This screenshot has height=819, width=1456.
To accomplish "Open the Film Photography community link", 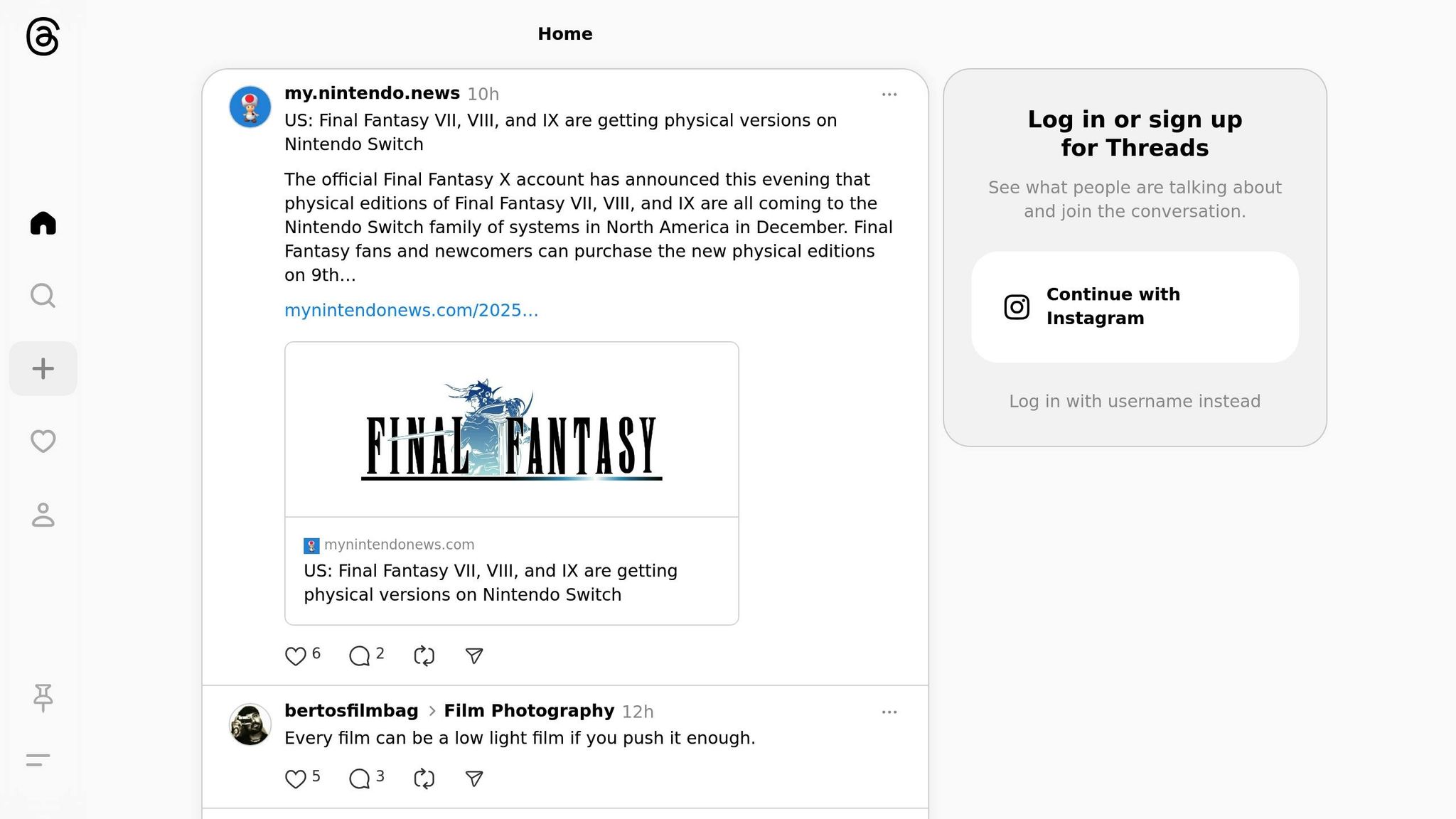I will [529, 711].
